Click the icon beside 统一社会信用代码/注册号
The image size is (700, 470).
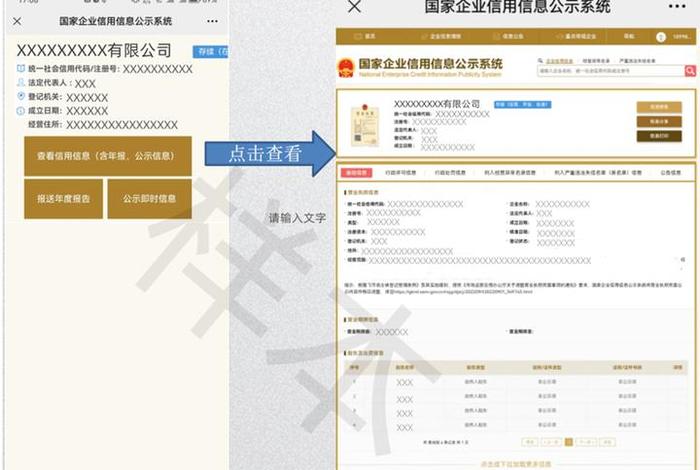(21, 68)
